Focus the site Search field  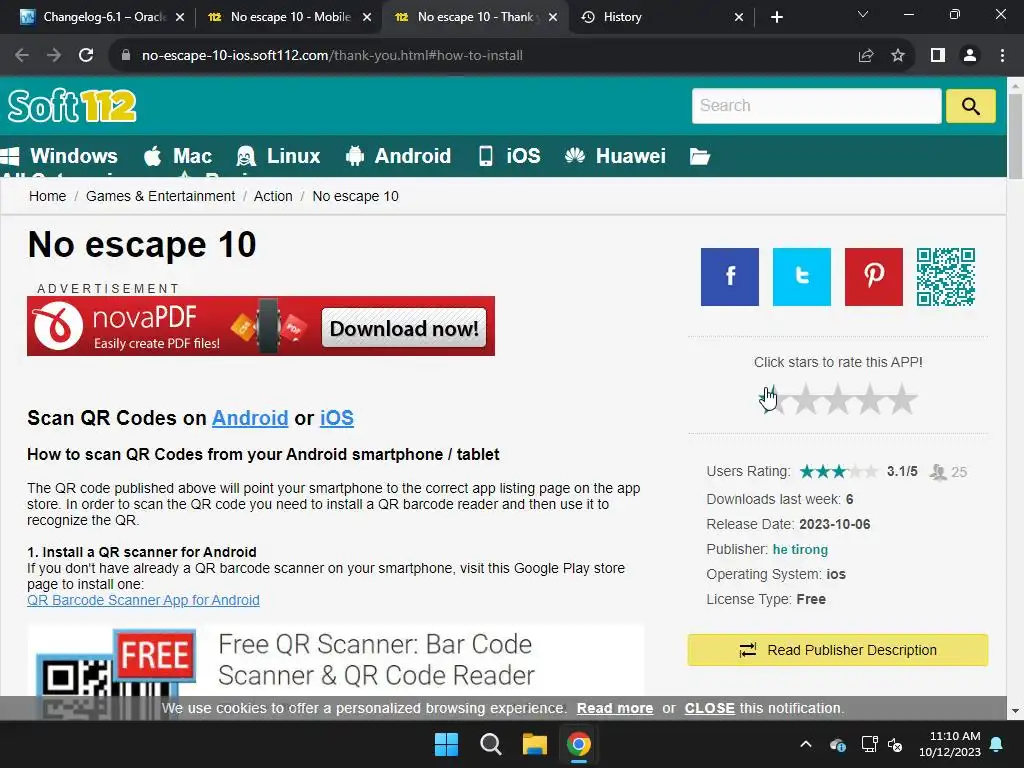[816, 106]
